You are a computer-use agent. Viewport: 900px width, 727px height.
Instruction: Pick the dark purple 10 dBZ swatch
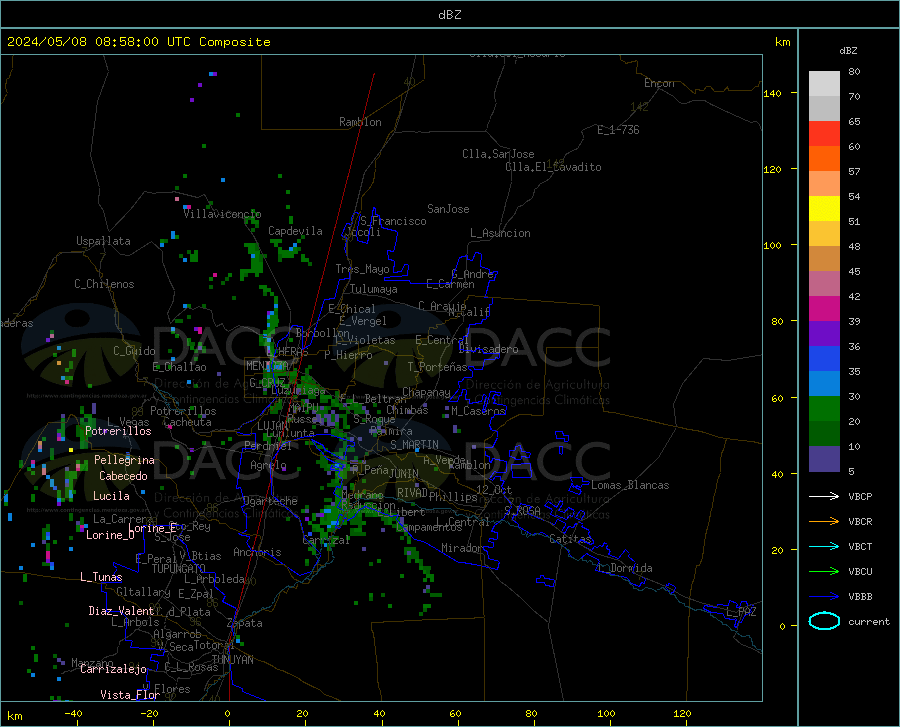point(824,459)
